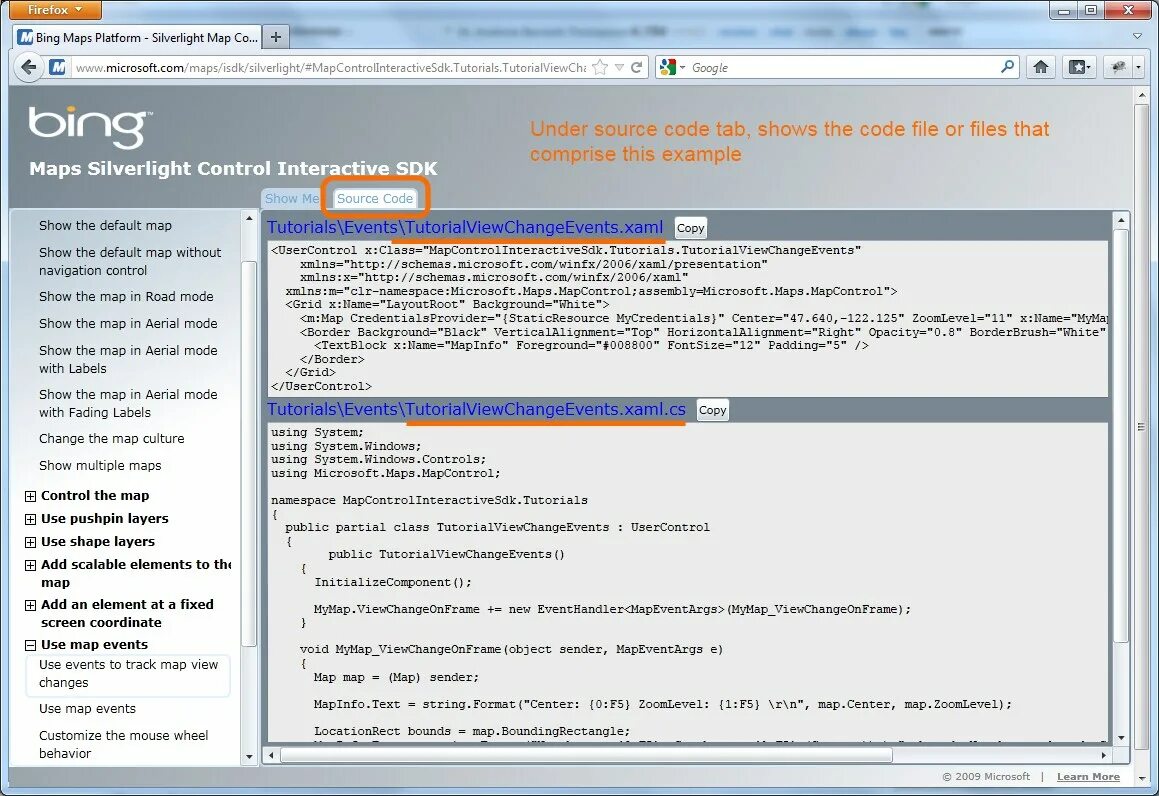This screenshot has height=796, width=1159.
Task: List all tabs dropdown arrow
Action: (1138, 36)
